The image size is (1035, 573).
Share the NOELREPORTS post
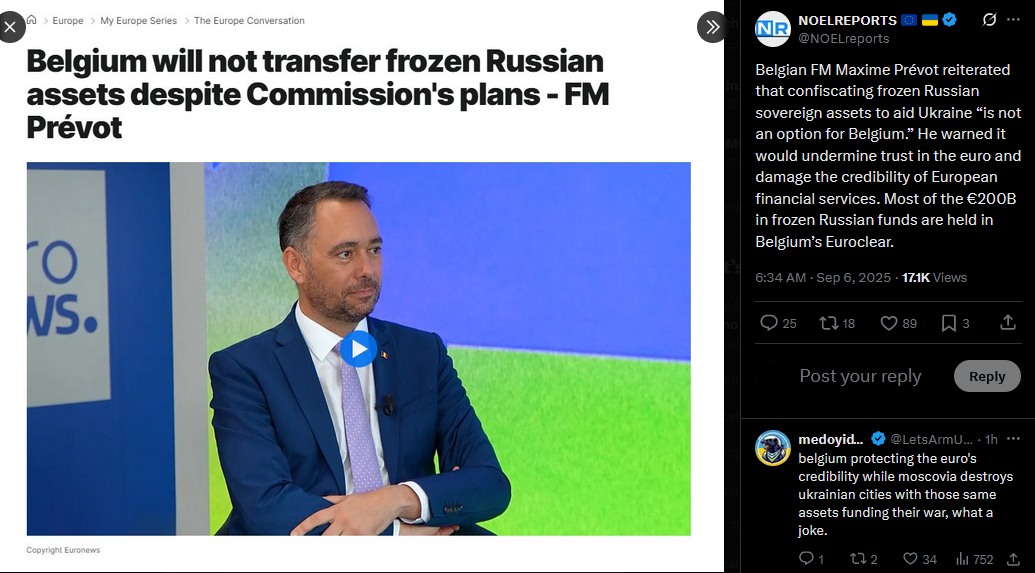1007,323
